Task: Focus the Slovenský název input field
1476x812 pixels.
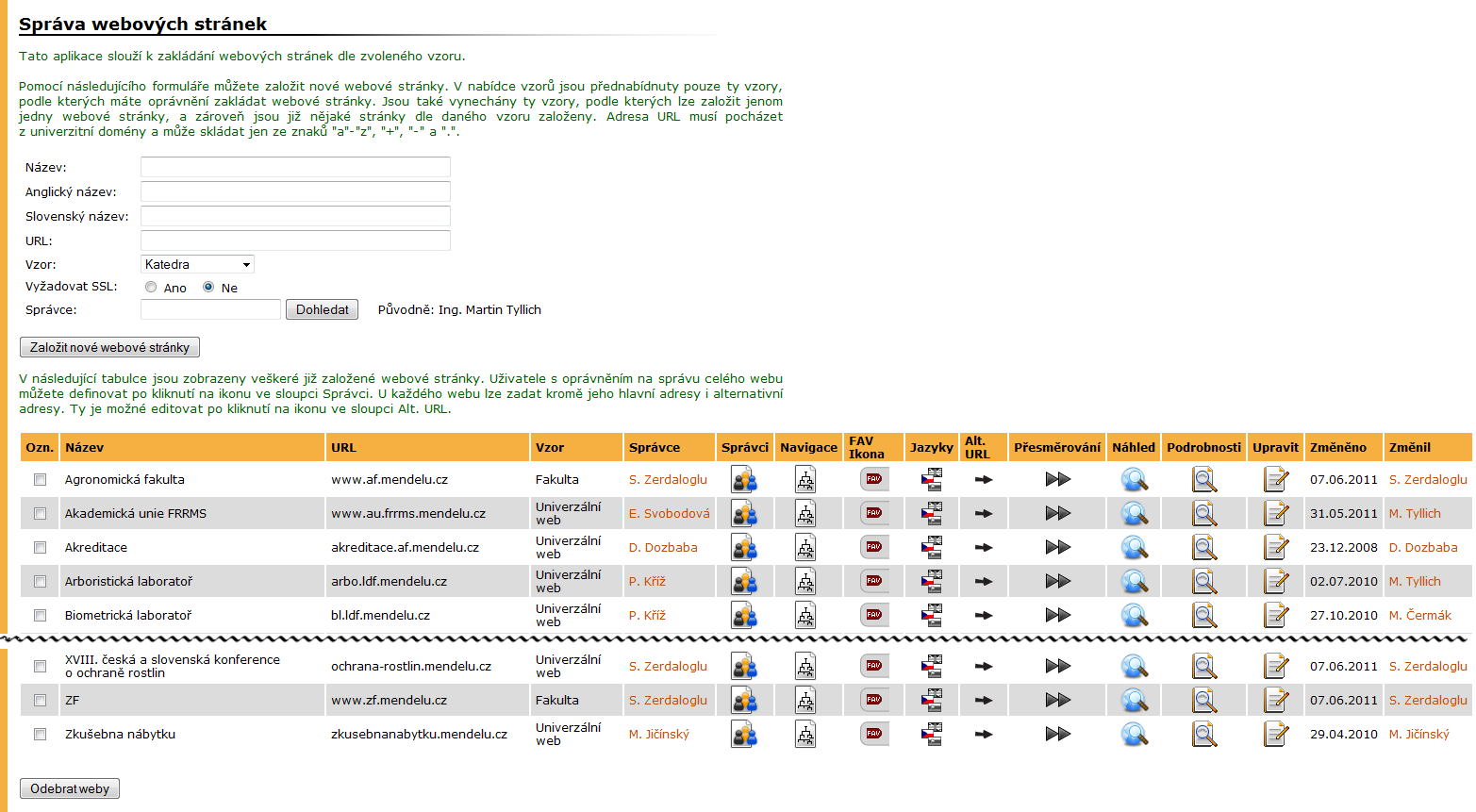Action: click(x=295, y=216)
